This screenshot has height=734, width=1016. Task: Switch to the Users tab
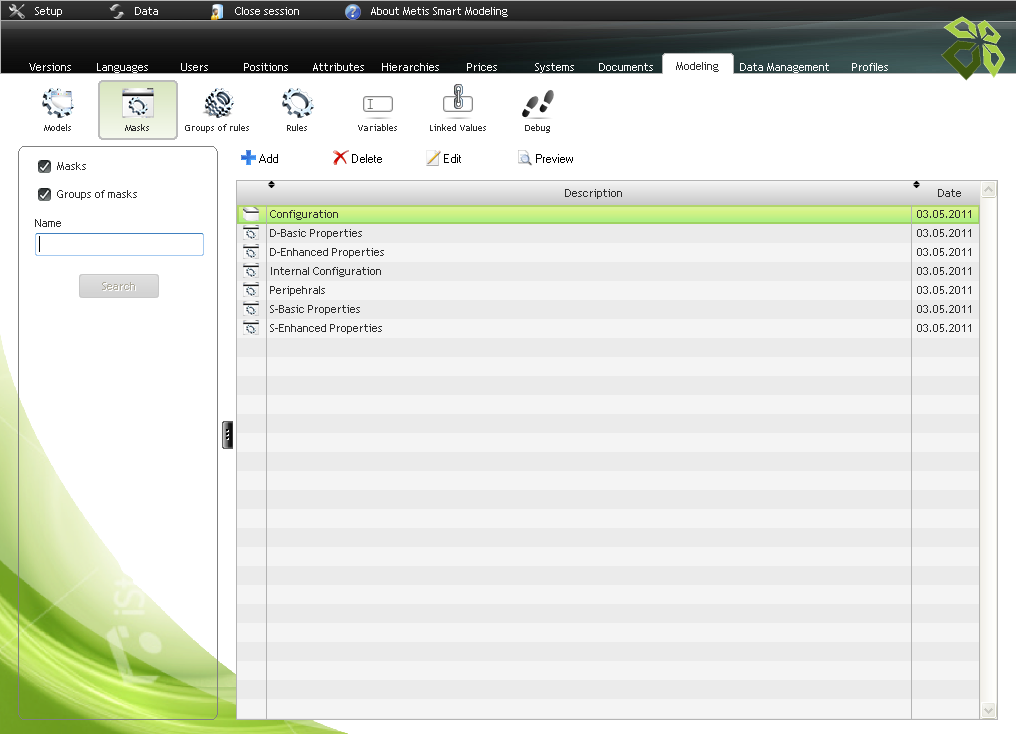[194, 67]
